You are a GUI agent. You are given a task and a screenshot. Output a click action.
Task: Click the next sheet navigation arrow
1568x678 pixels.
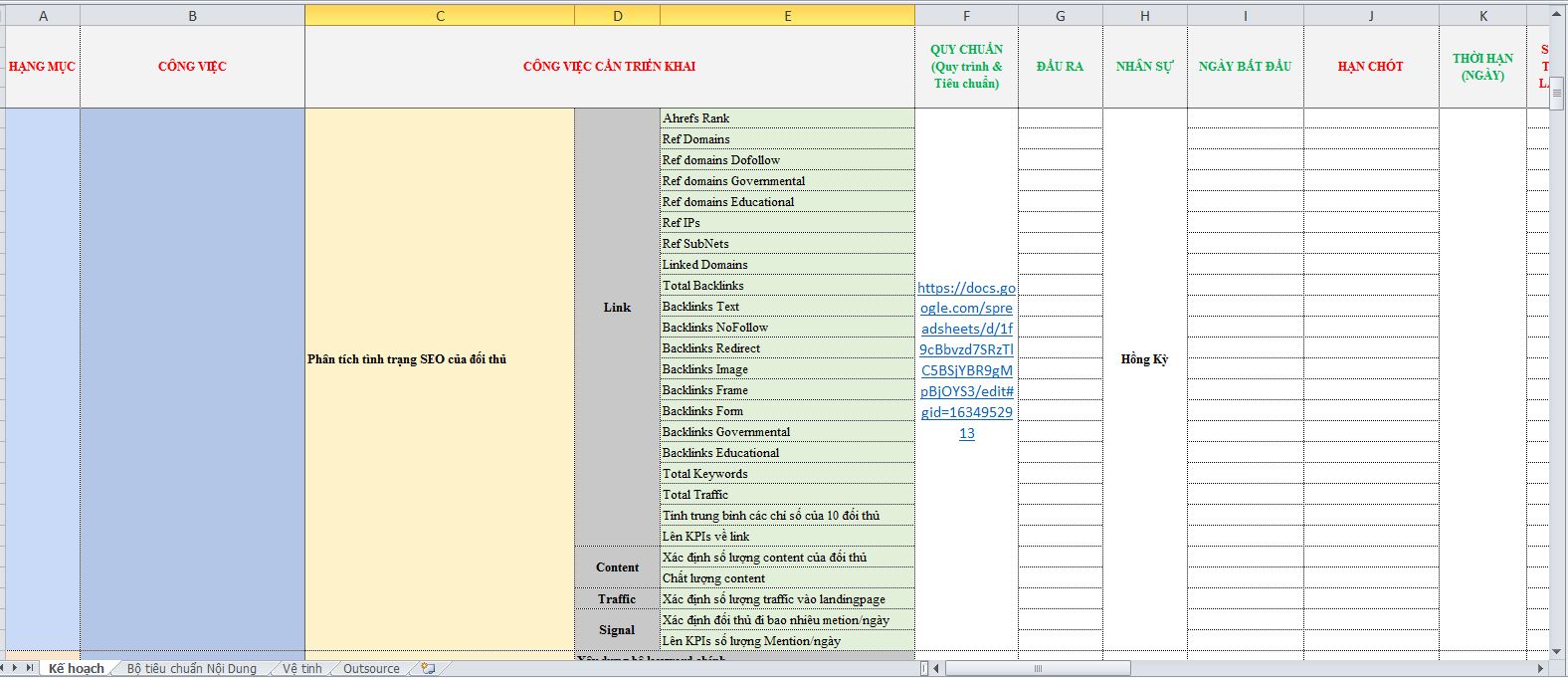pos(17,669)
